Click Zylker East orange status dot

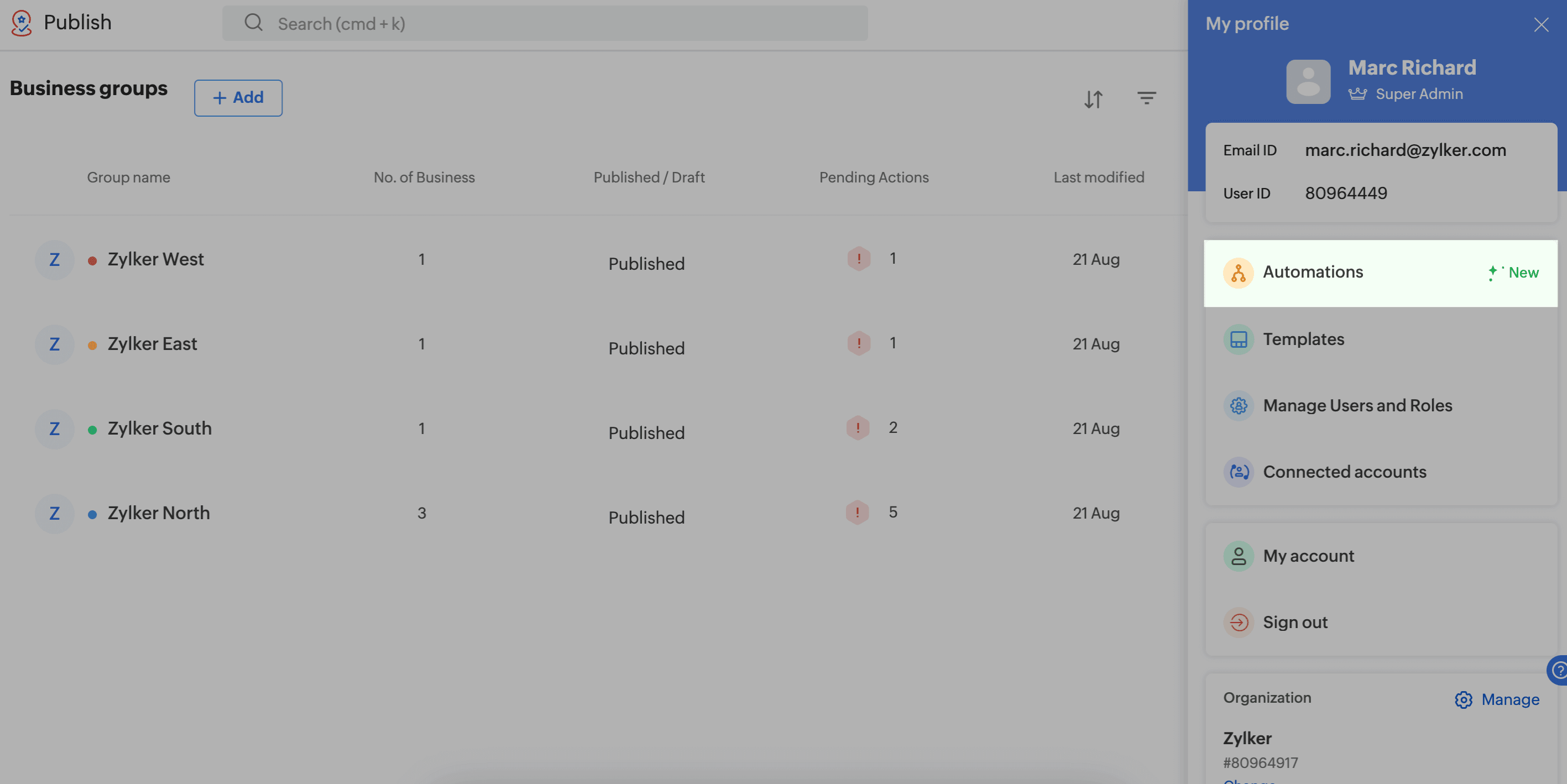pos(92,346)
